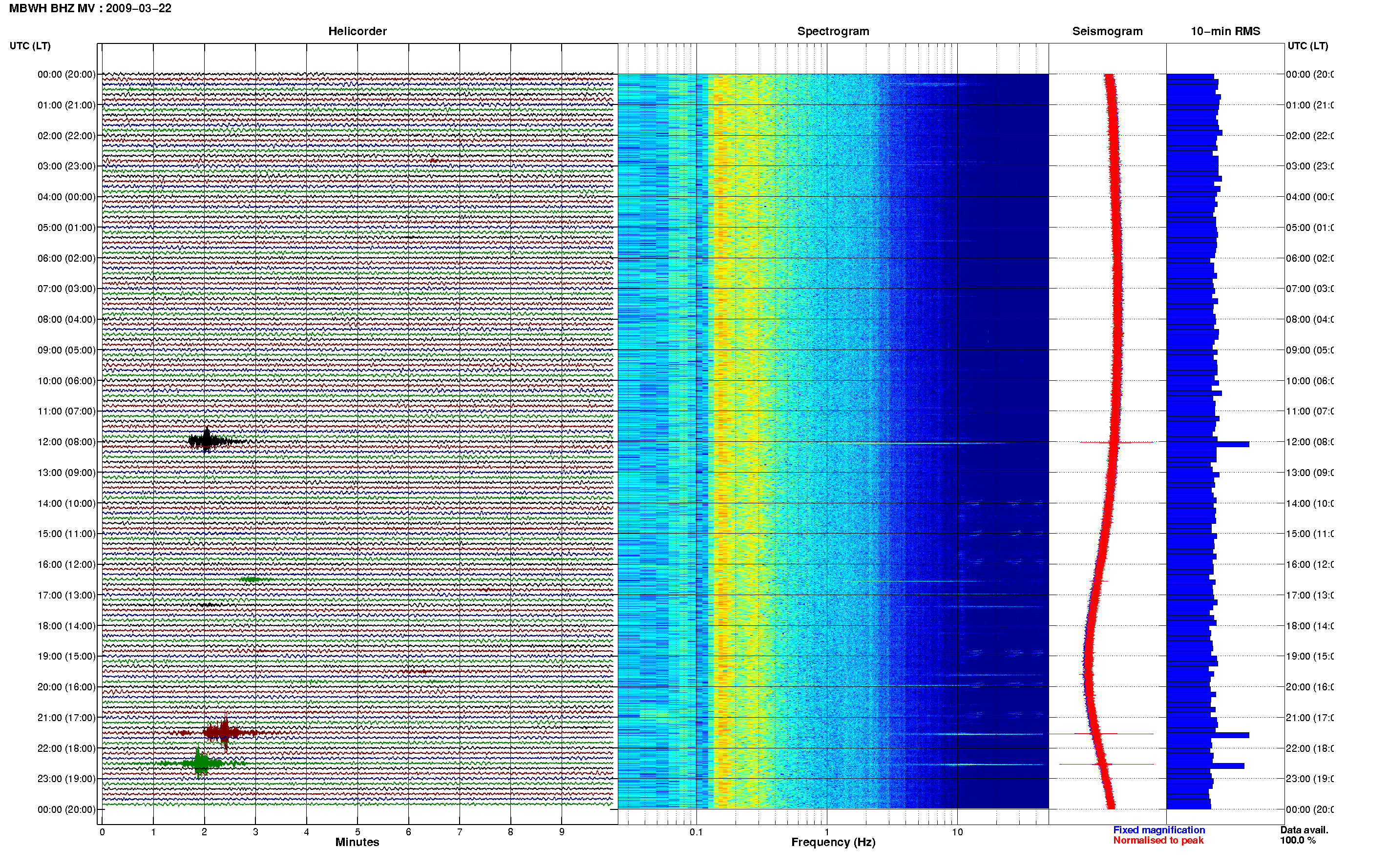Click the '1' frequency tick label
Screen dimensions: 1389x868
pyautogui.click(x=827, y=832)
